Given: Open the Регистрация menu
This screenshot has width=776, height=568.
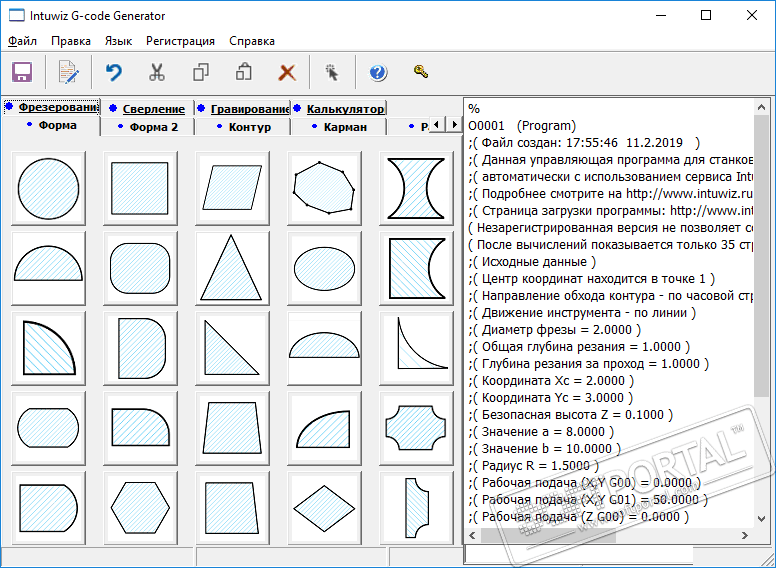Looking at the screenshot, I should tap(180, 41).
